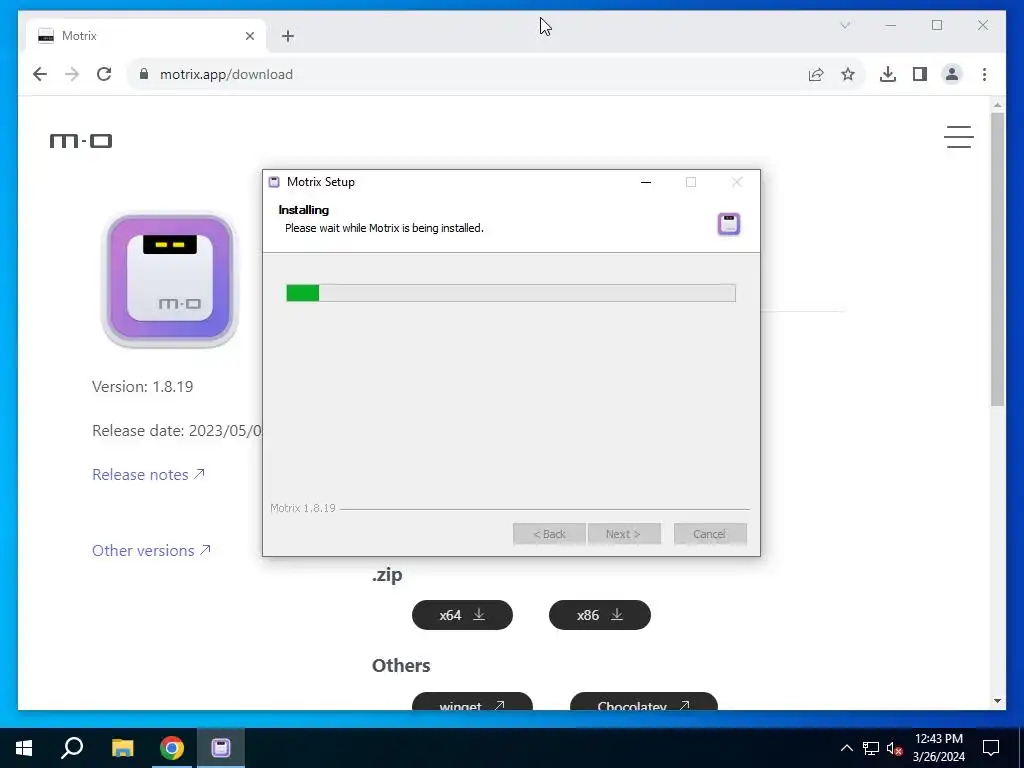The height and width of the screenshot is (768, 1024).
Task: Click the installer progress bar
Action: (x=511, y=293)
